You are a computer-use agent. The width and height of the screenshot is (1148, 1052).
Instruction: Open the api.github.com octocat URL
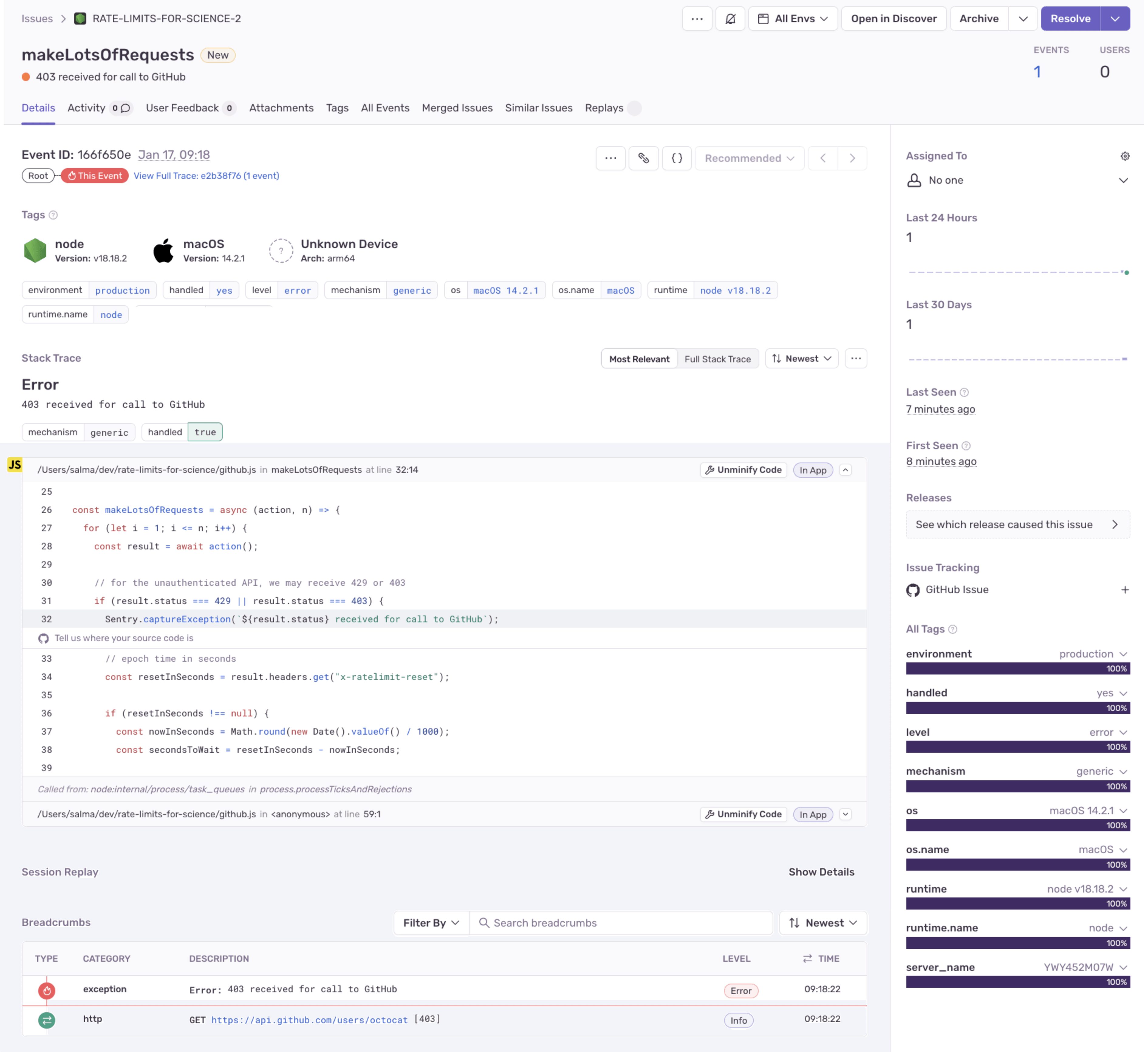pos(309,1021)
